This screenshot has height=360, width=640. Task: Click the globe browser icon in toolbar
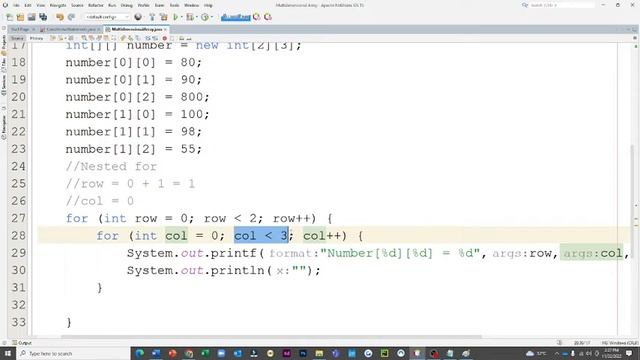138,17
